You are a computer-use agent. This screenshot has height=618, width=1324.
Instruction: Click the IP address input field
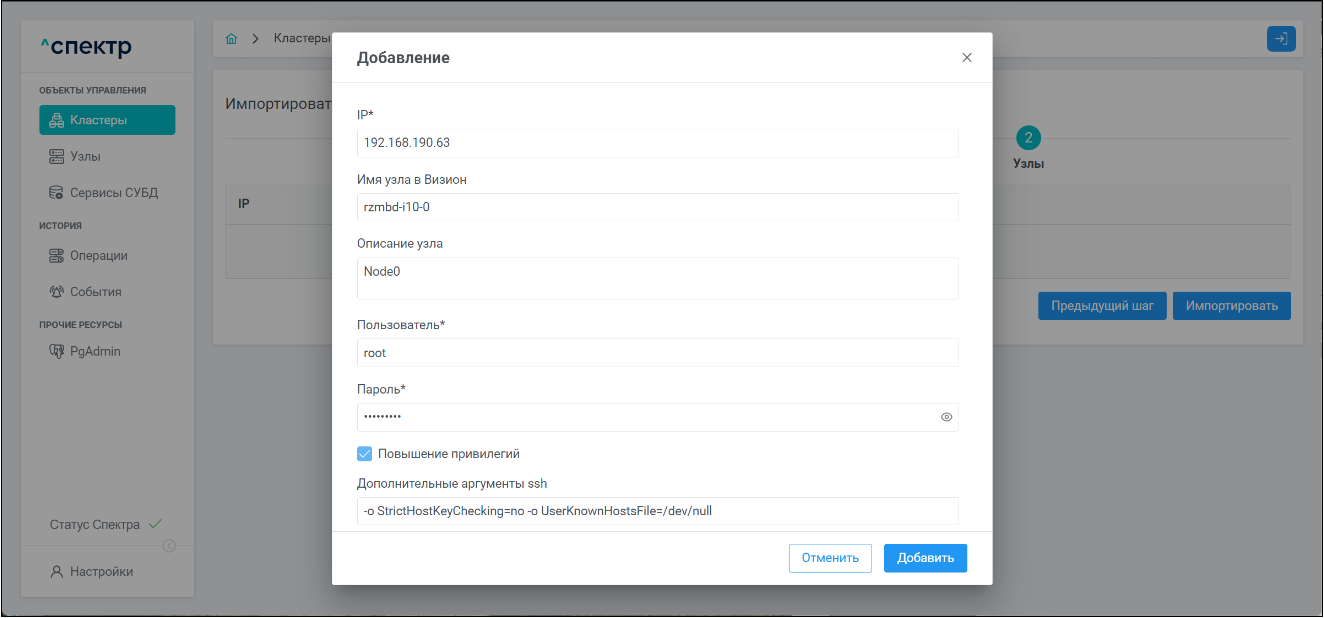(657, 143)
